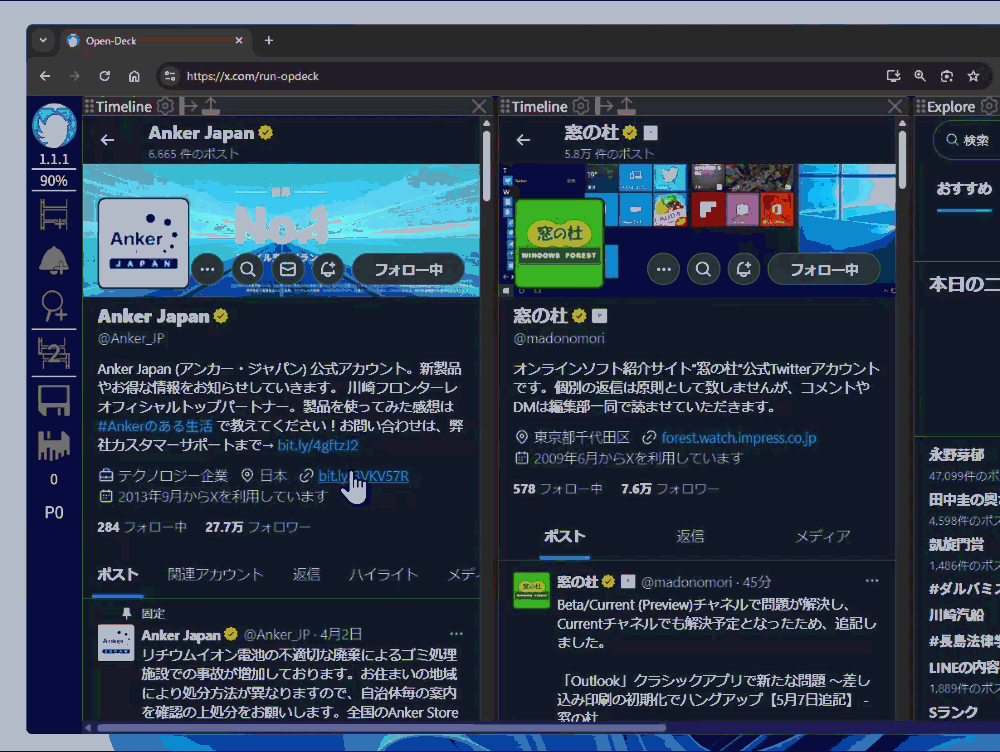Toggle notifications for Anker Japan
Image resolution: width=1000 pixels, height=752 pixels.
point(328,269)
